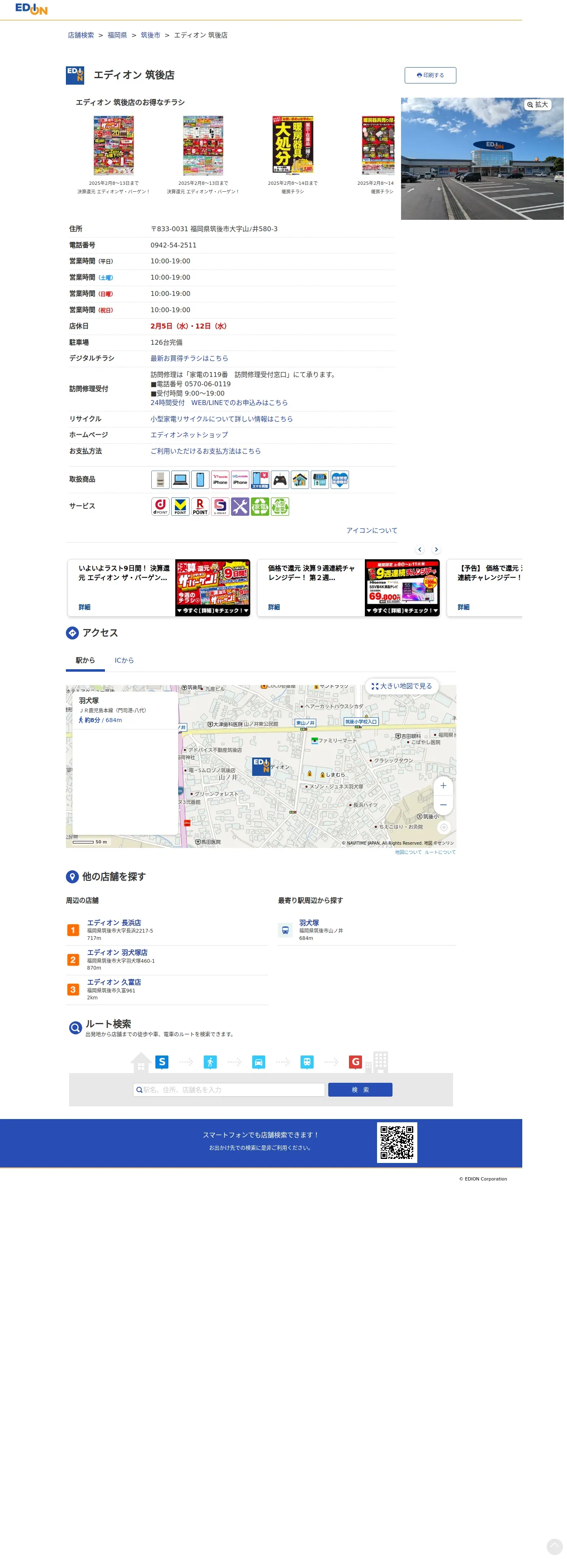Click the S-POINT service icon
567x1568 pixels.
pyautogui.click(x=220, y=506)
